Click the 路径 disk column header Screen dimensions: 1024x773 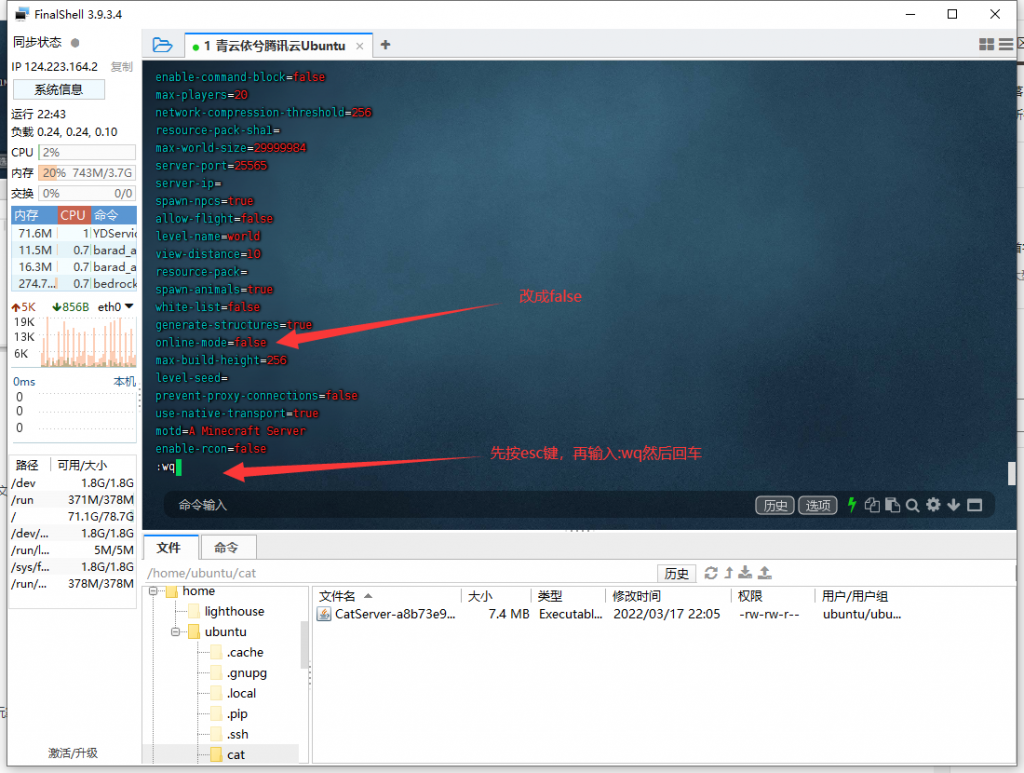pyautogui.click(x=27, y=465)
